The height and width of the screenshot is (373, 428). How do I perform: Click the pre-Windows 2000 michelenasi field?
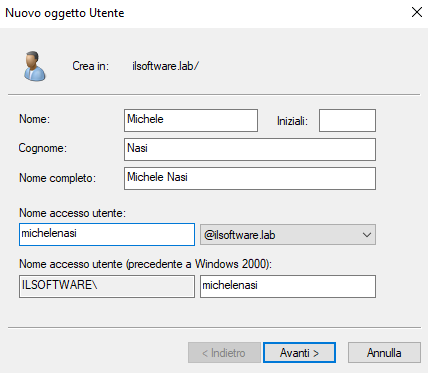tap(288, 286)
